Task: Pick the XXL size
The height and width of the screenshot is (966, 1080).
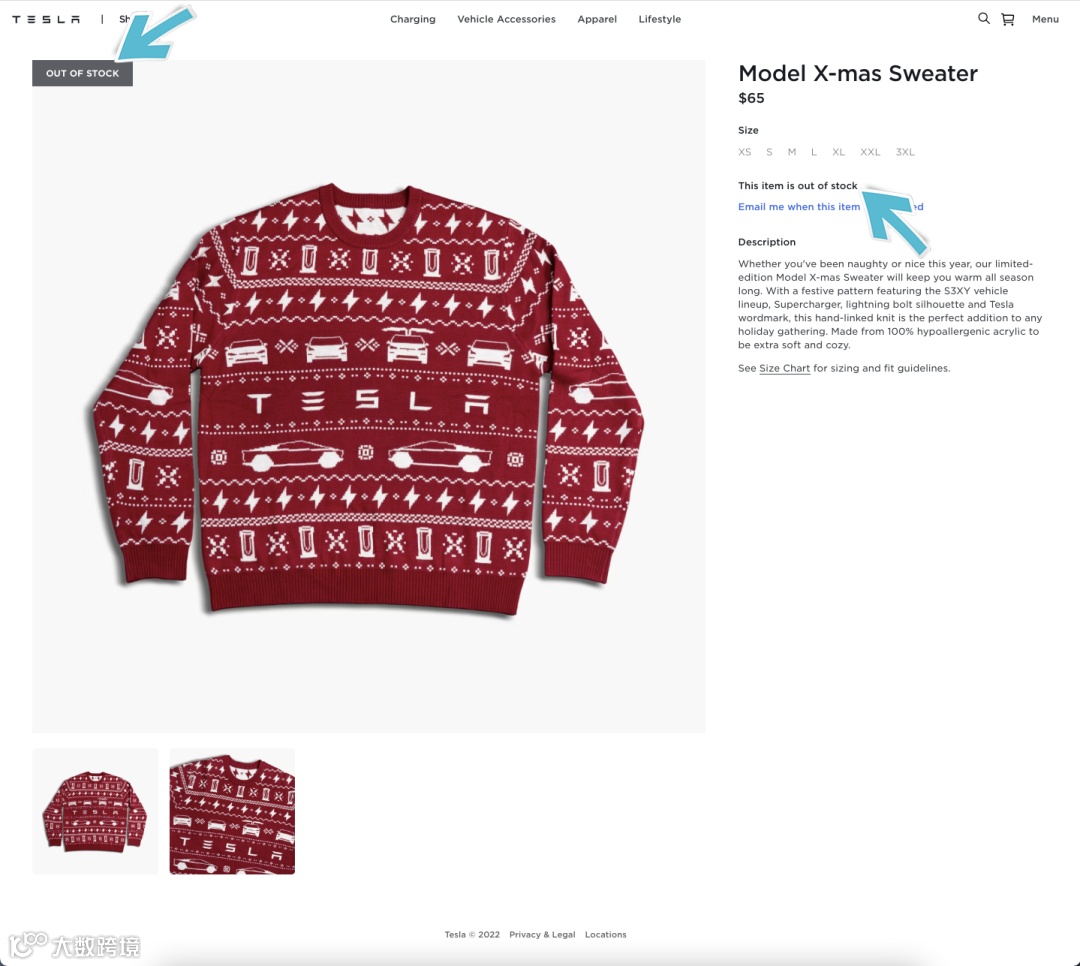Action: pyautogui.click(x=870, y=152)
